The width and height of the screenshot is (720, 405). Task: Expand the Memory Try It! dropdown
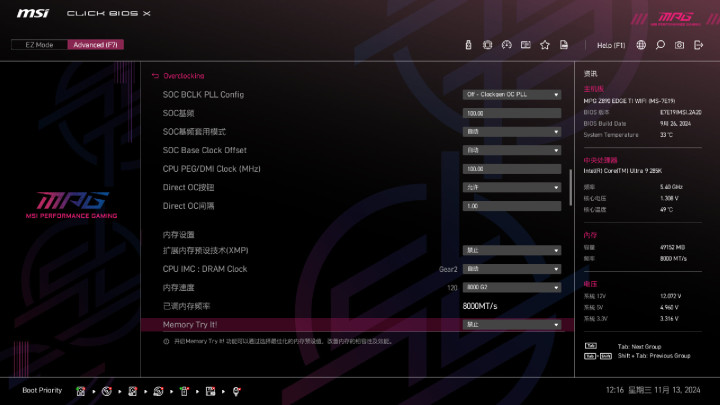(x=512, y=325)
